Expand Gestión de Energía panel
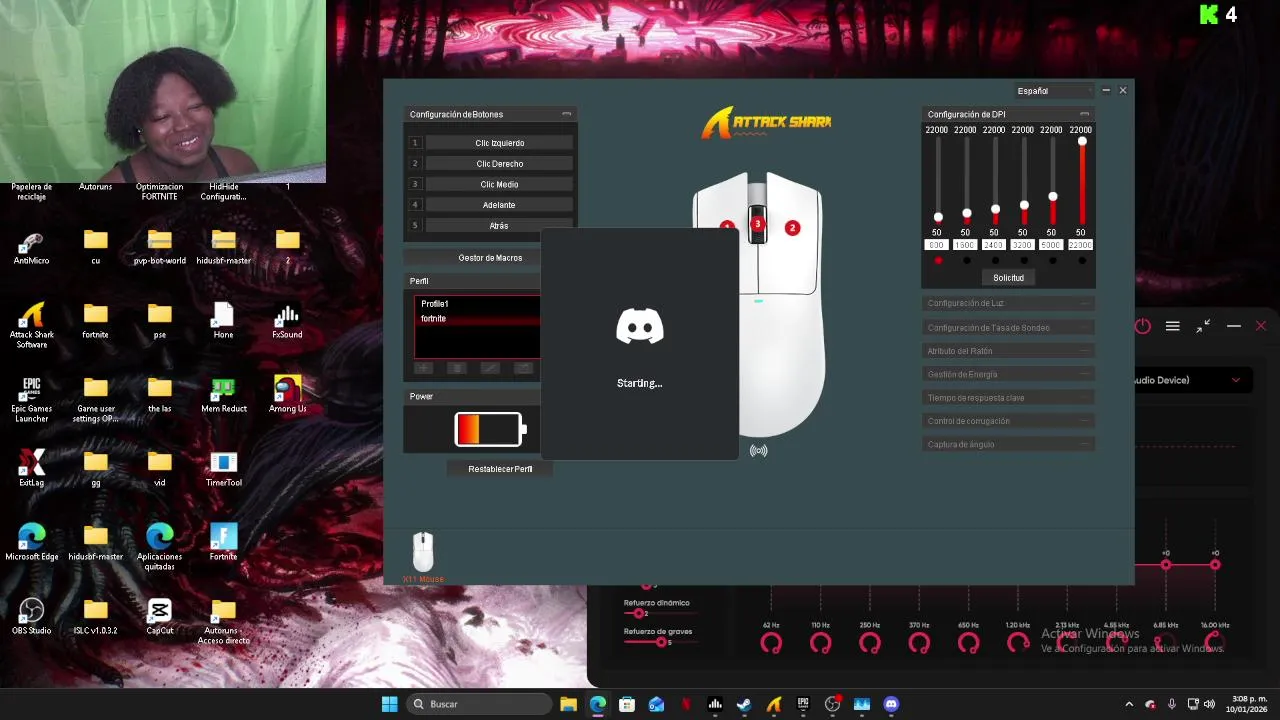Screen dimensions: 1280x720 point(1008,374)
